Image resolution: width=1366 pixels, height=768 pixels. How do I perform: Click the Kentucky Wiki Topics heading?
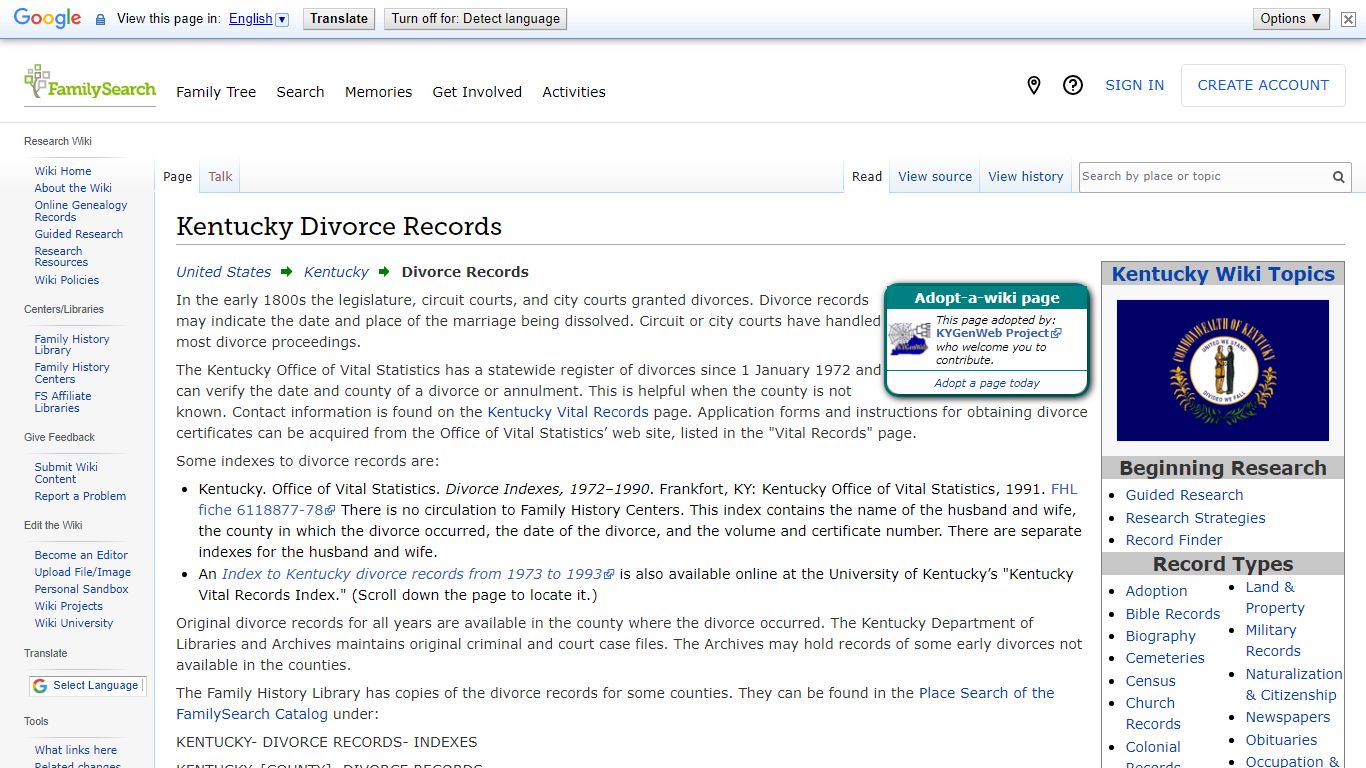coord(1223,274)
